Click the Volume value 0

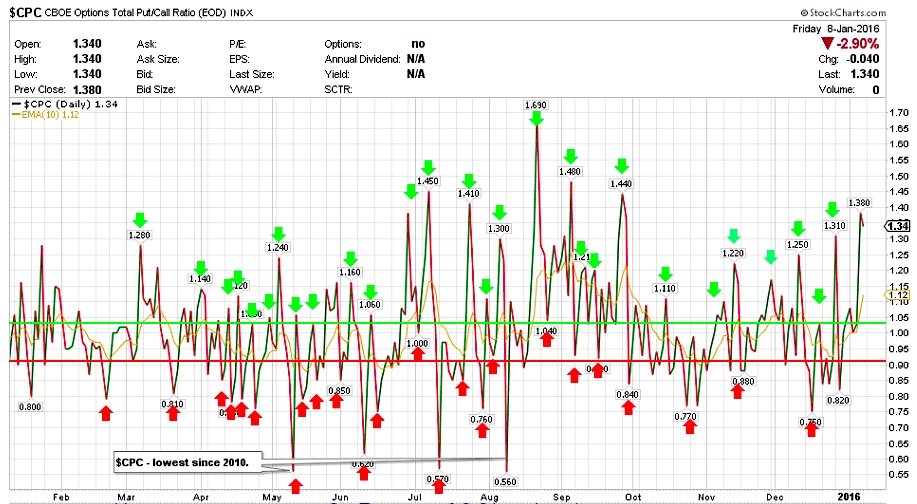coord(875,89)
